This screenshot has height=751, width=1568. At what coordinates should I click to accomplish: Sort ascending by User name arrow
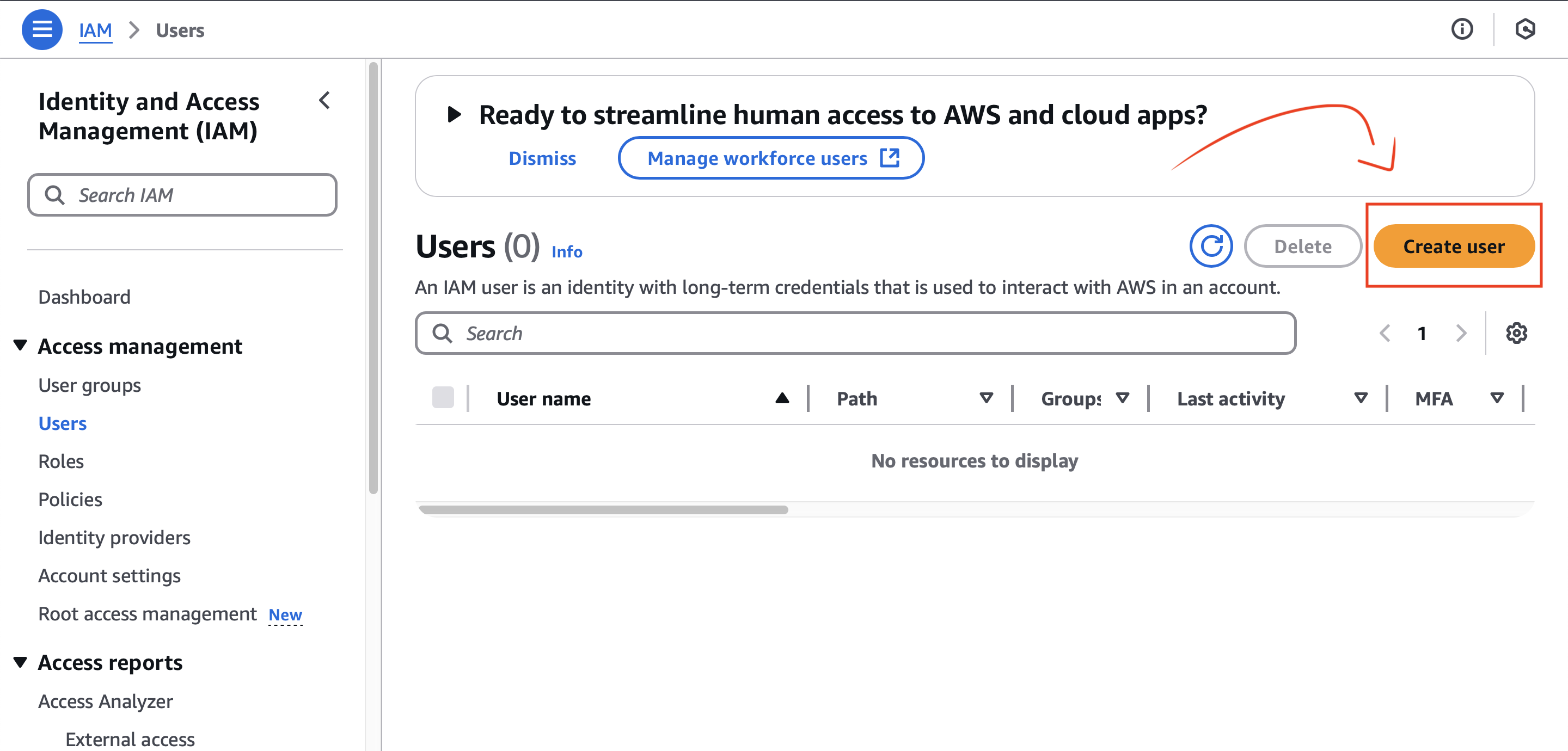[782, 398]
